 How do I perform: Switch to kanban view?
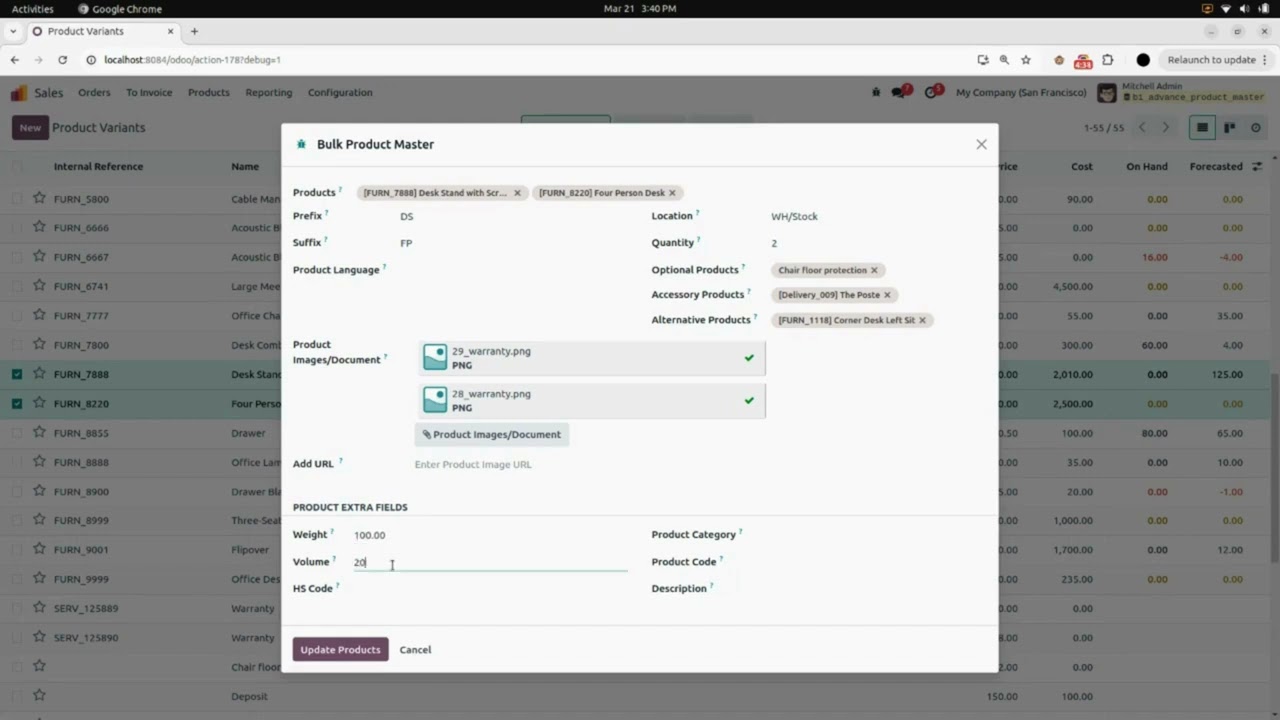click(1229, 128)
